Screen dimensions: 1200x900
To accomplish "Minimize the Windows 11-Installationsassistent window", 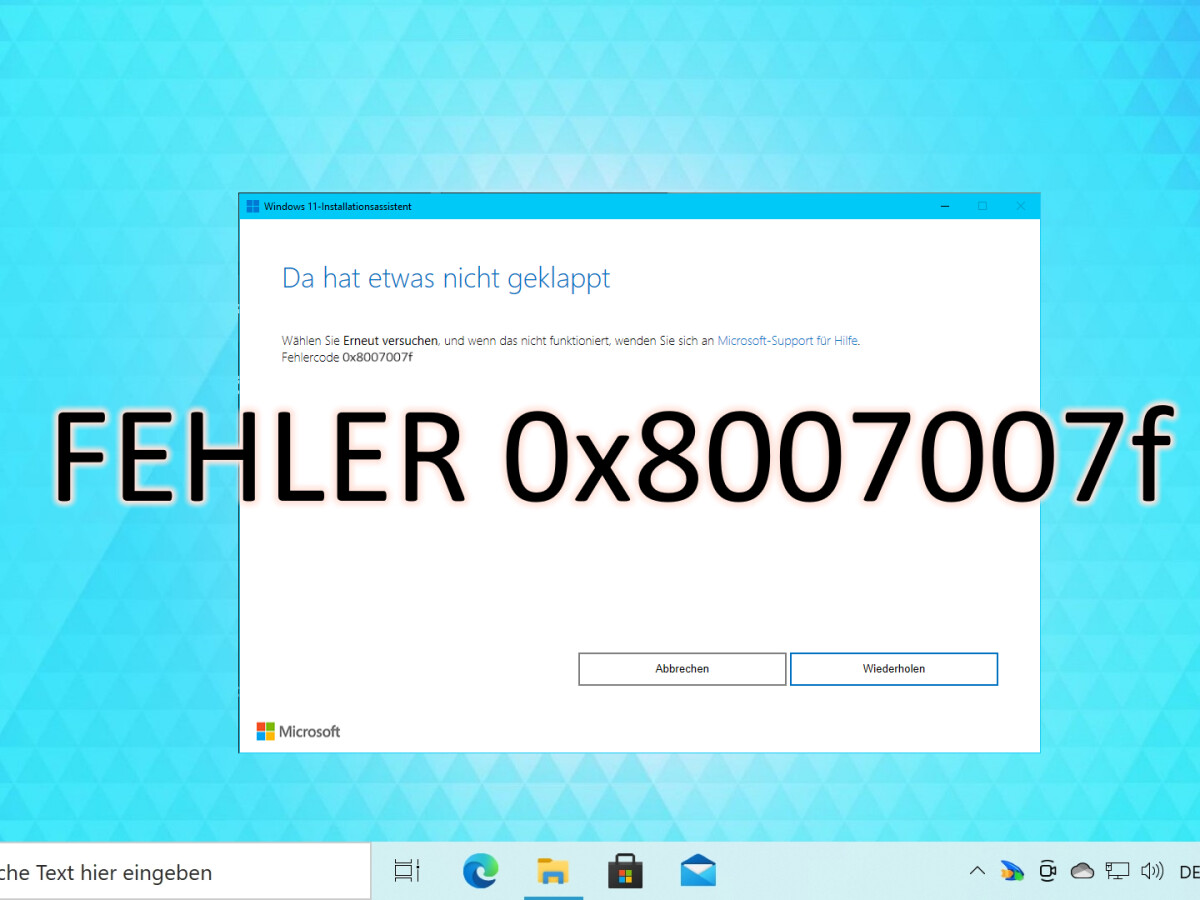I will 944,206.
